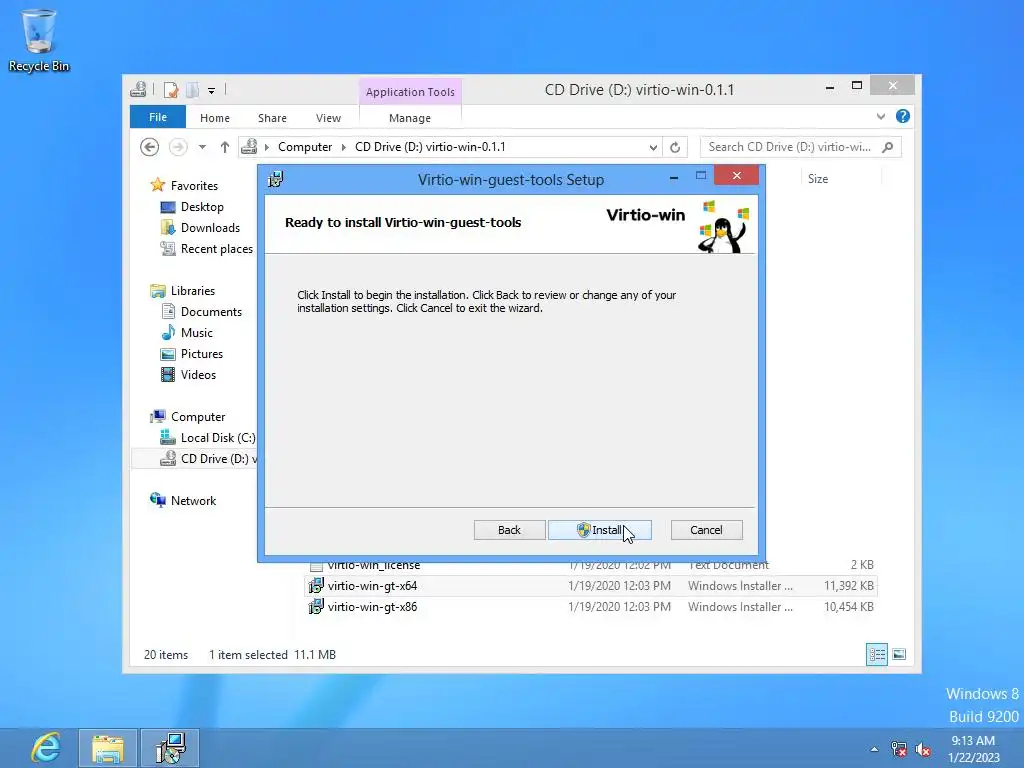
Task: Open Local Disk (C:) in navigation pane
Action: tap(217, 438)
